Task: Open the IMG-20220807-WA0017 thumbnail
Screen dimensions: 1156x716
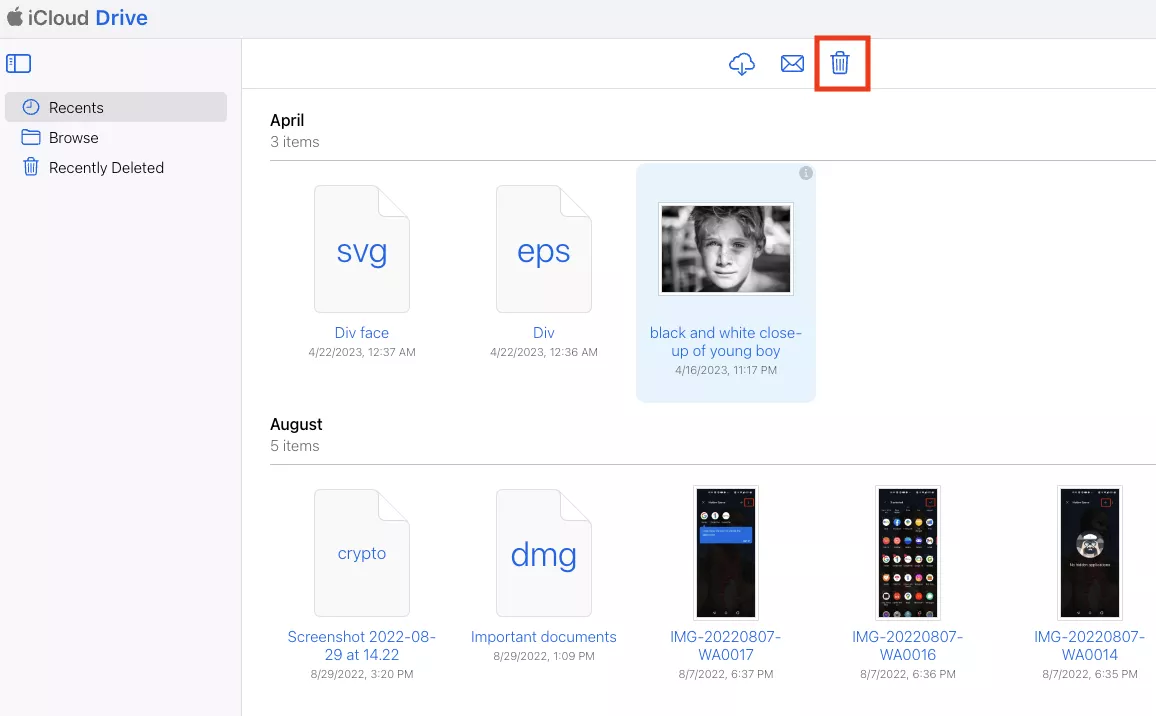Action: click(725, 552)
